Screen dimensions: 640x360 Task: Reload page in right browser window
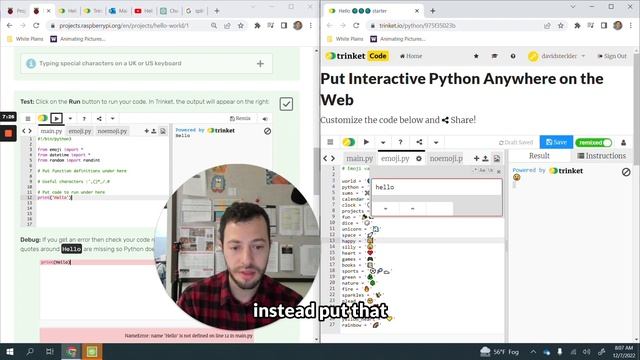pyautogui.click(x=356, y=25)
